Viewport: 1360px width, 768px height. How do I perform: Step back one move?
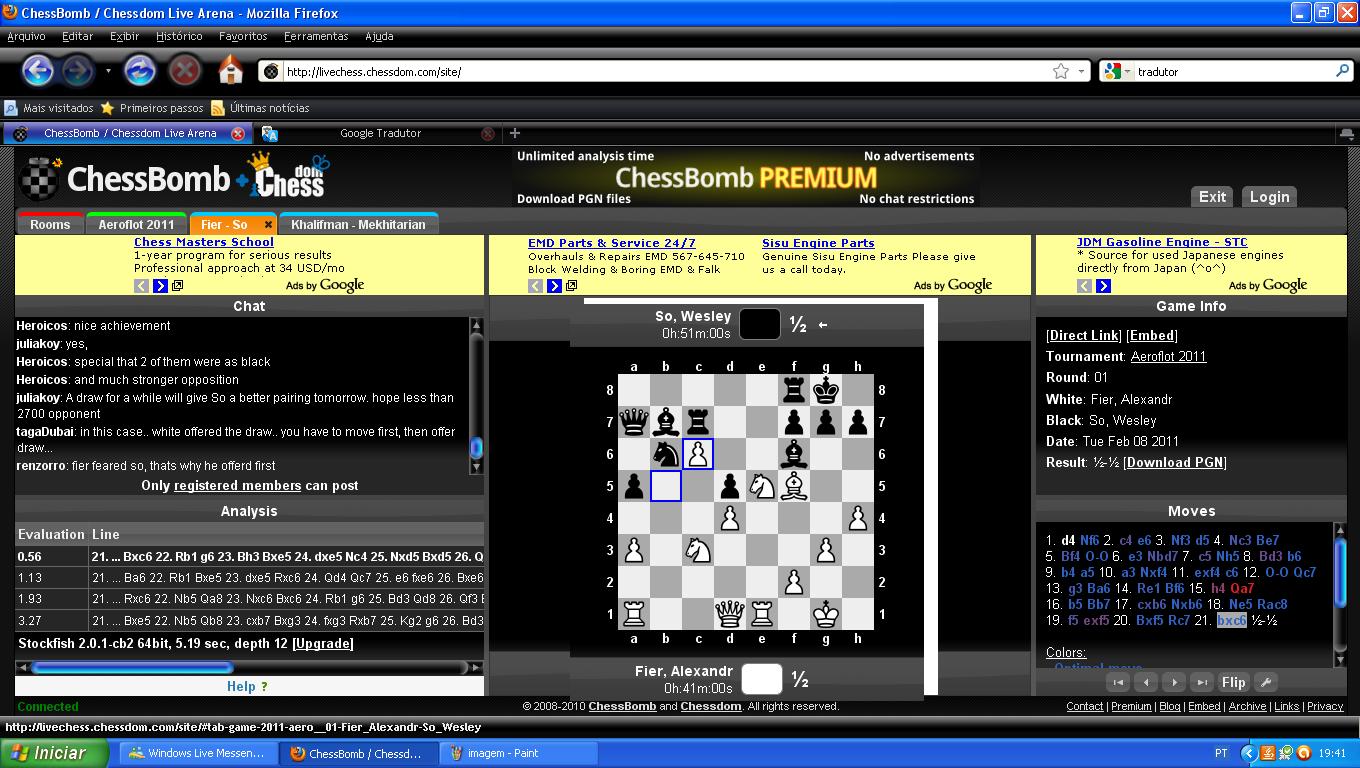coord(1147,682)
